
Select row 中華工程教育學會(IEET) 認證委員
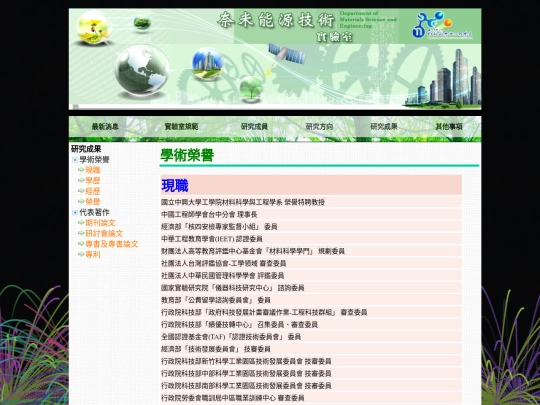pyautogui.click(x=311, y=239)
